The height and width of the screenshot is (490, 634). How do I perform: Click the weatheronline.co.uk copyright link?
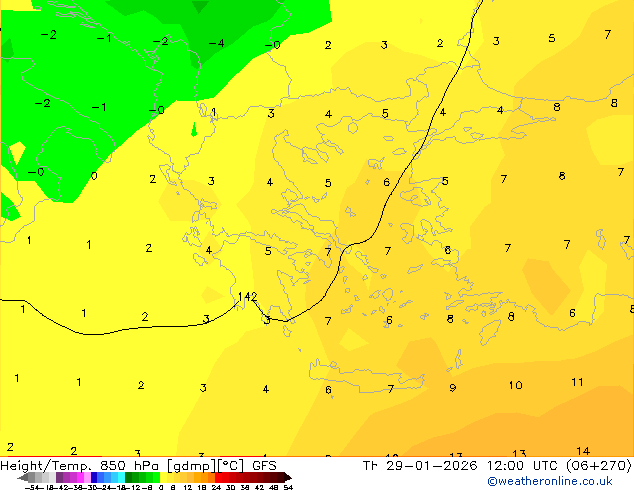pyautogui.click(x=550, y=481)
